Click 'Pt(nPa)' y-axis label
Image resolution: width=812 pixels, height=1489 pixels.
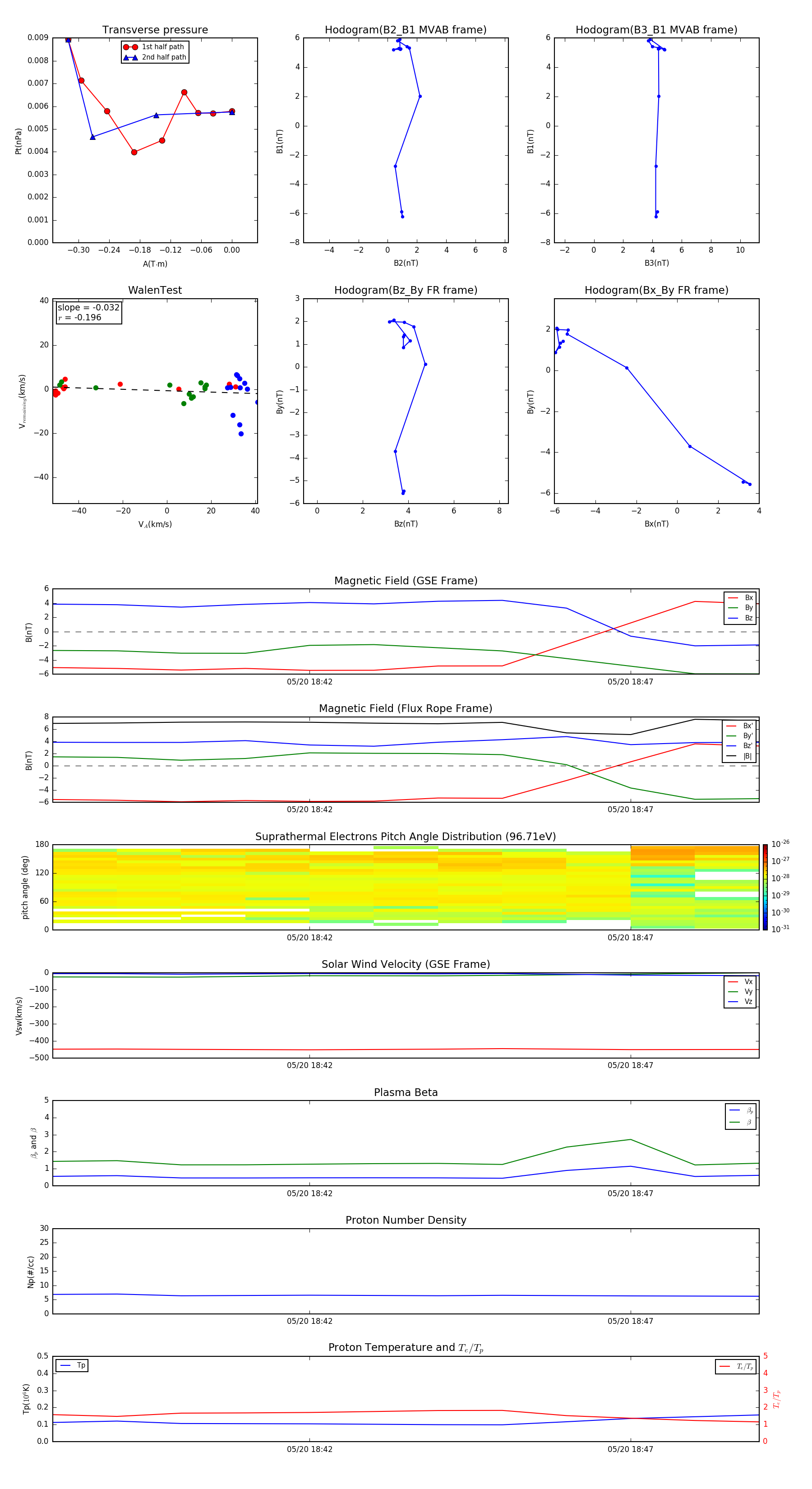(18, 141)
